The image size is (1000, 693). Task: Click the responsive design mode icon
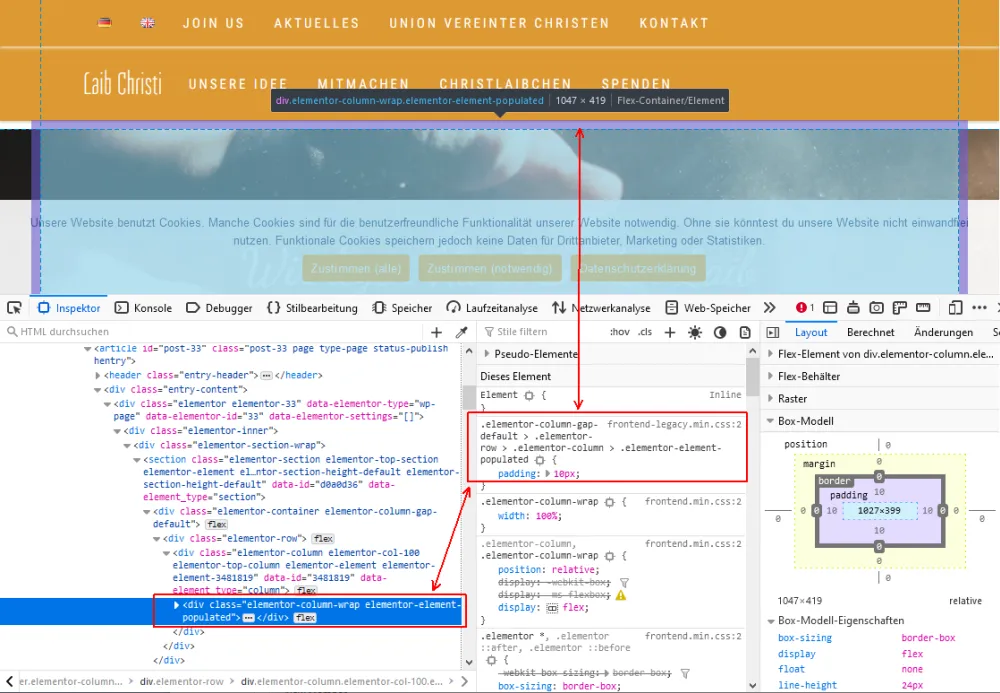click(955, 308)
